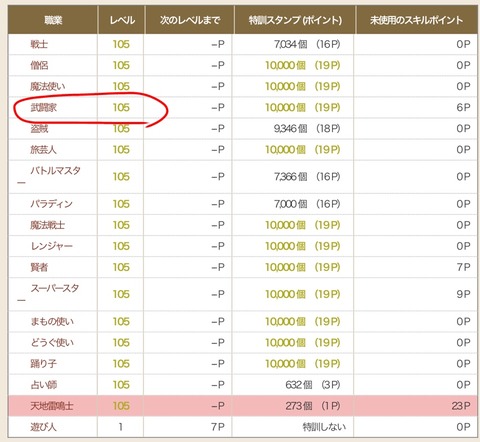Click the 職業 column header
Viewport: 480px width, 442px height.
pos(53,20)
